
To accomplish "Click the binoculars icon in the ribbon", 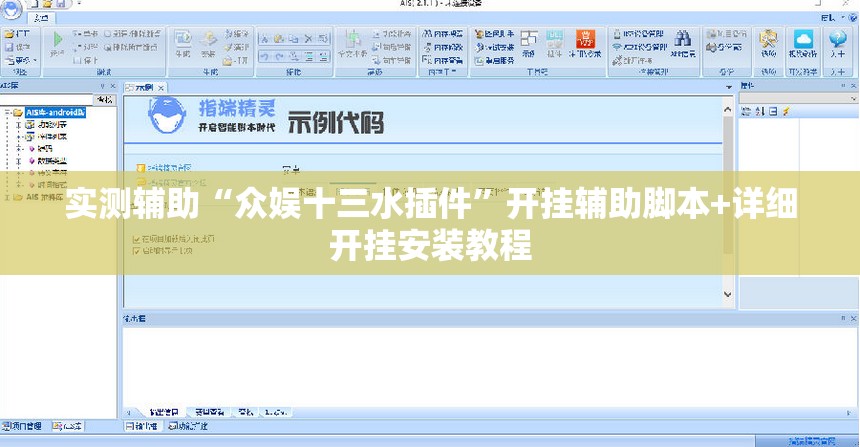I will [683, 38].
